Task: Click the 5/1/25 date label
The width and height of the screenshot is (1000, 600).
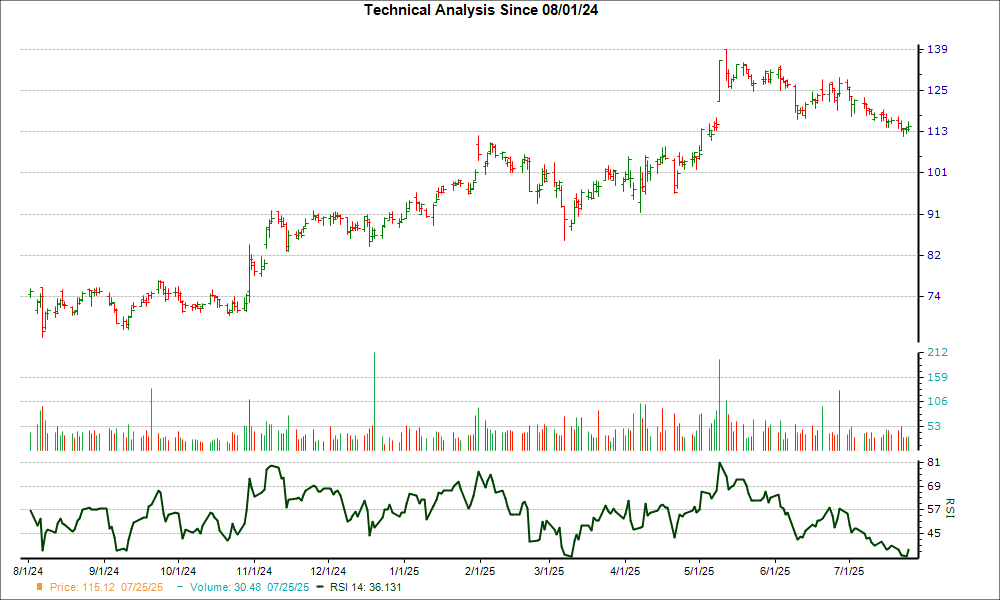Action: [699, 571]
